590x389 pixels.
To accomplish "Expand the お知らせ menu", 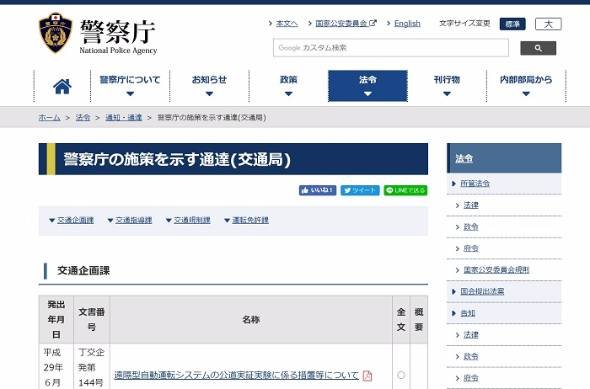I will (x=209, y=86).
